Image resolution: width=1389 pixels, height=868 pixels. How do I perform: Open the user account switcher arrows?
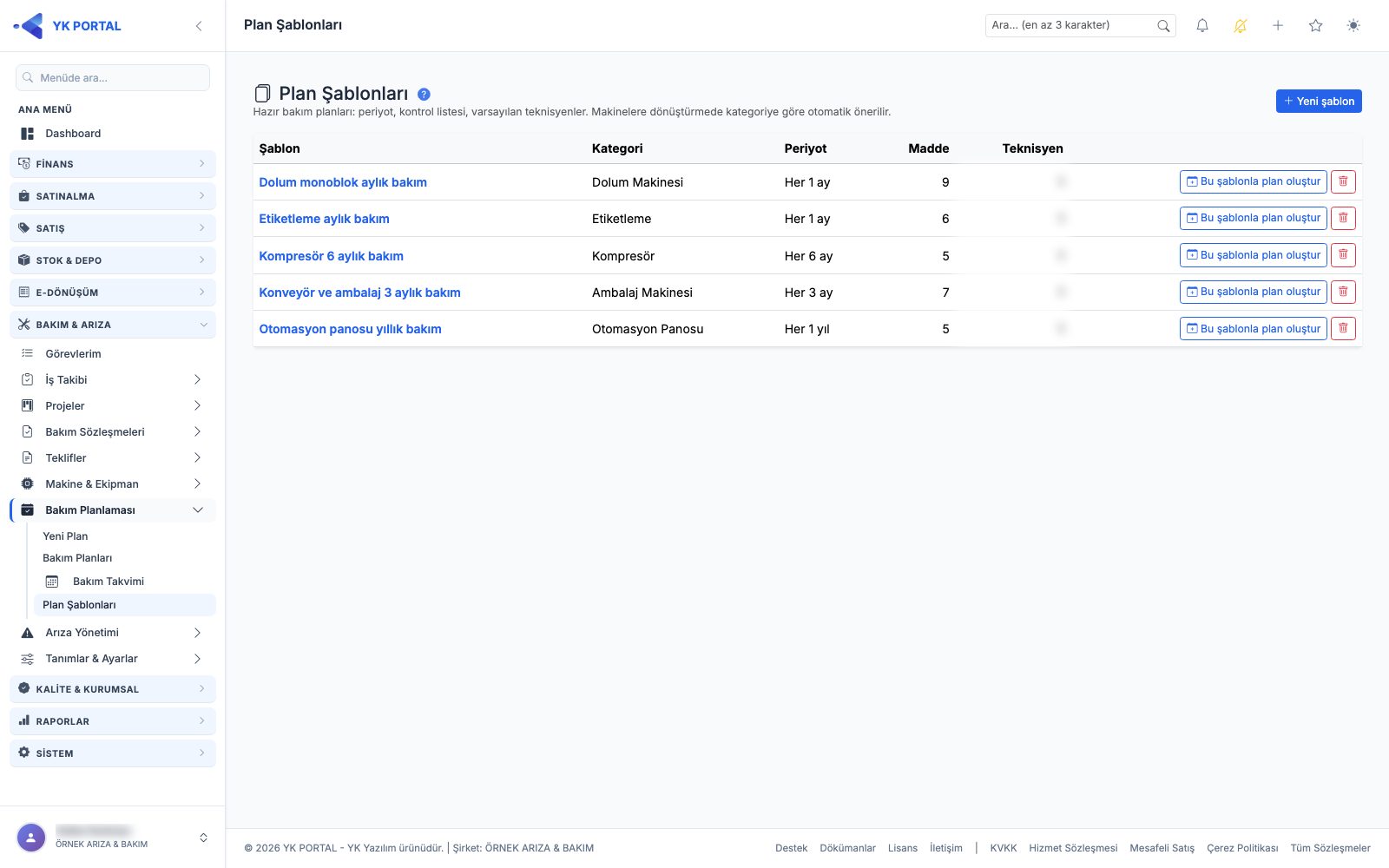pyautogui.click(x=203, y=838)
